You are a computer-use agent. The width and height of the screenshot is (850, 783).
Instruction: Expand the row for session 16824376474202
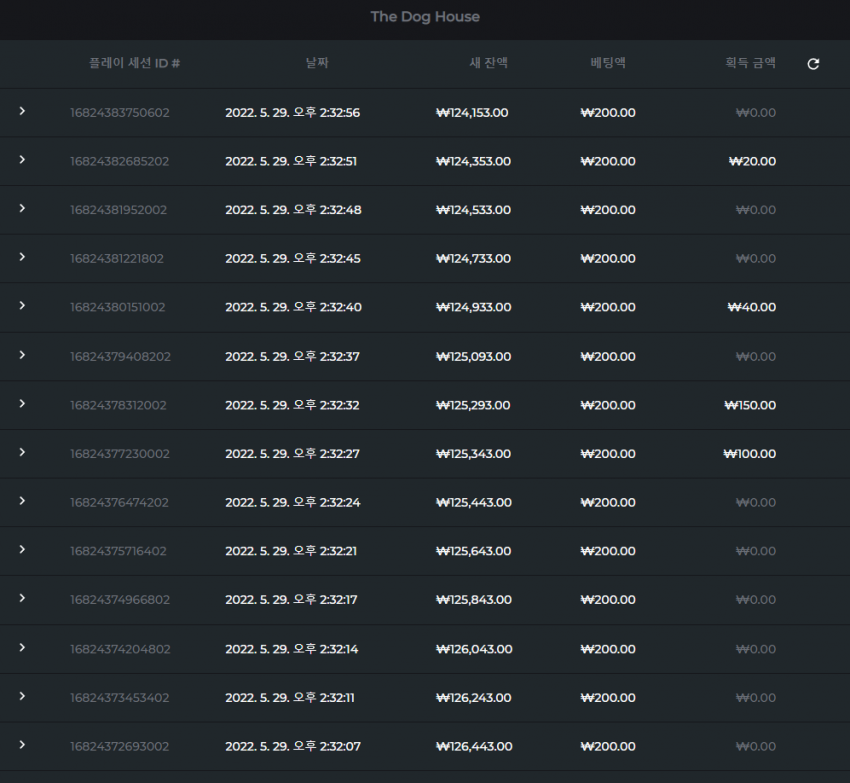click(x=22, y=501)
